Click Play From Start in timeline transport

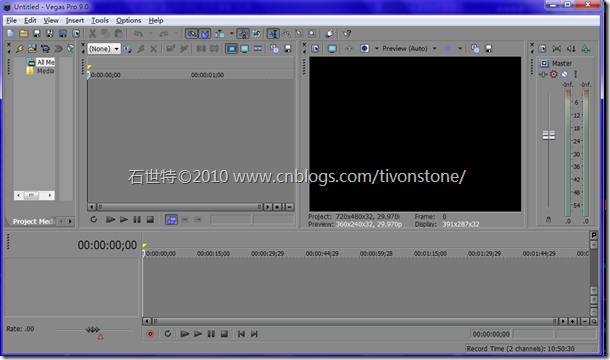pos(185,334)
